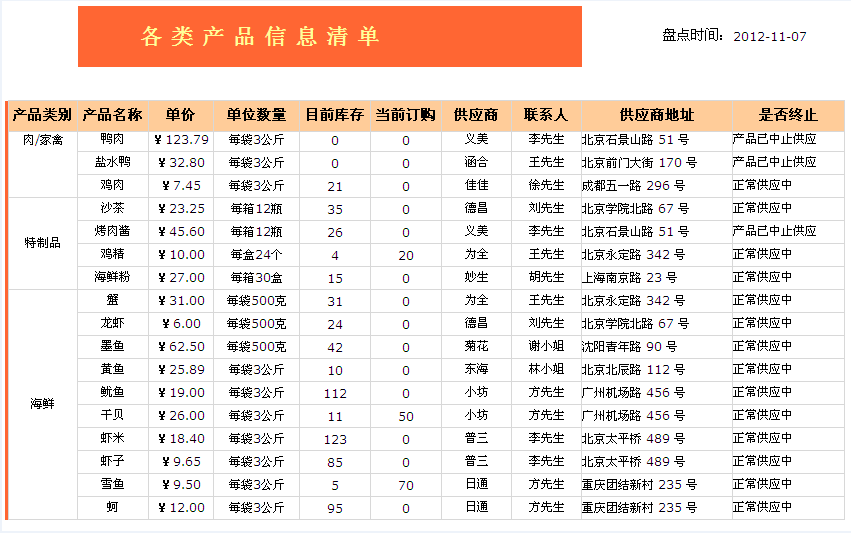Click the price ¥62.50
This screenshot has width=851, height=533.
coord(181,347)
